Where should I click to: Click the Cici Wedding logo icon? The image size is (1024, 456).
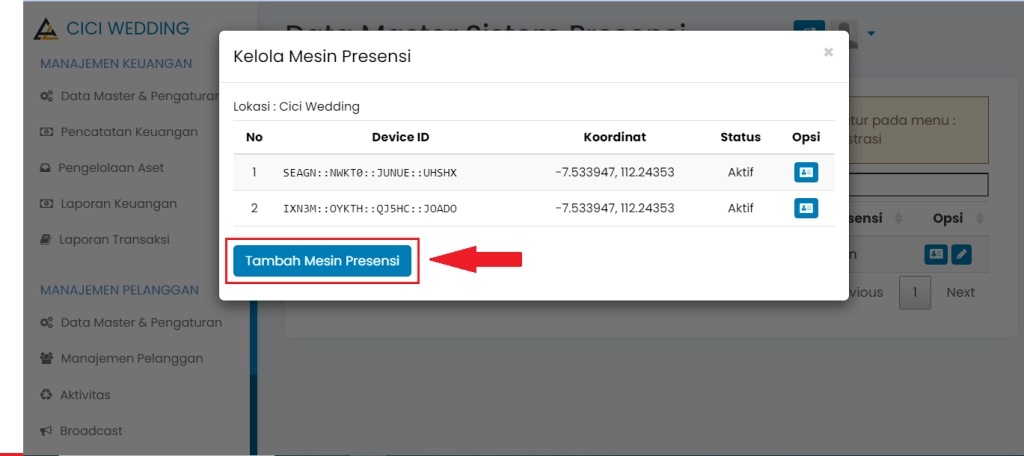tap(46, 29)
